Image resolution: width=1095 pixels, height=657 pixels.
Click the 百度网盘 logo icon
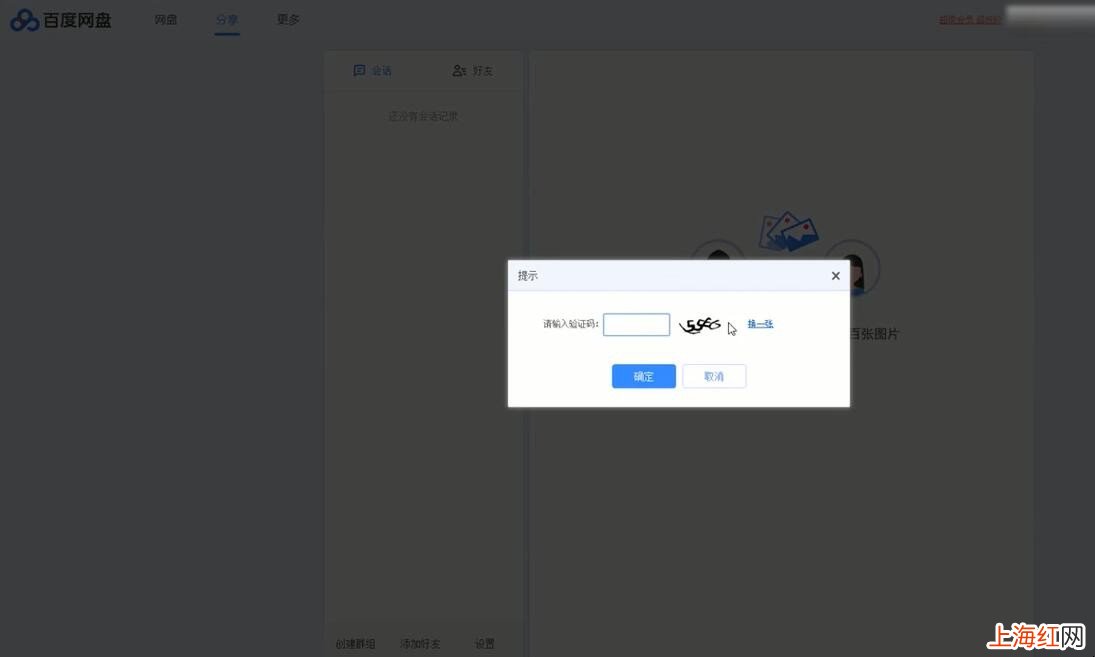pos(24,20)
